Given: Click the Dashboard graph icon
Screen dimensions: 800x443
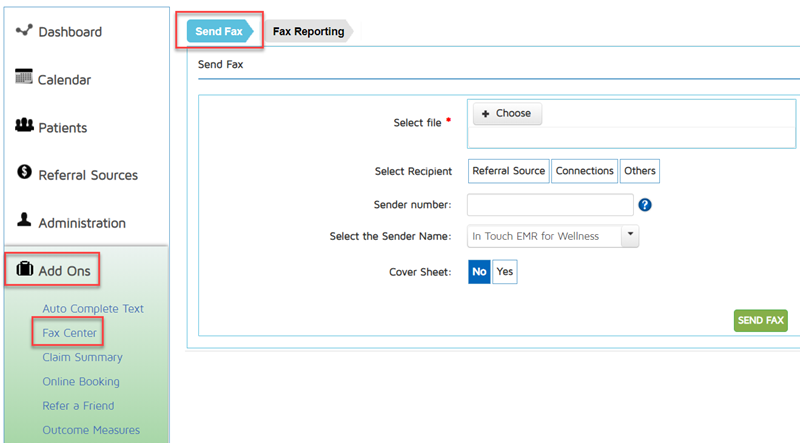Looking at the screenshot, I should coord(24,31).
